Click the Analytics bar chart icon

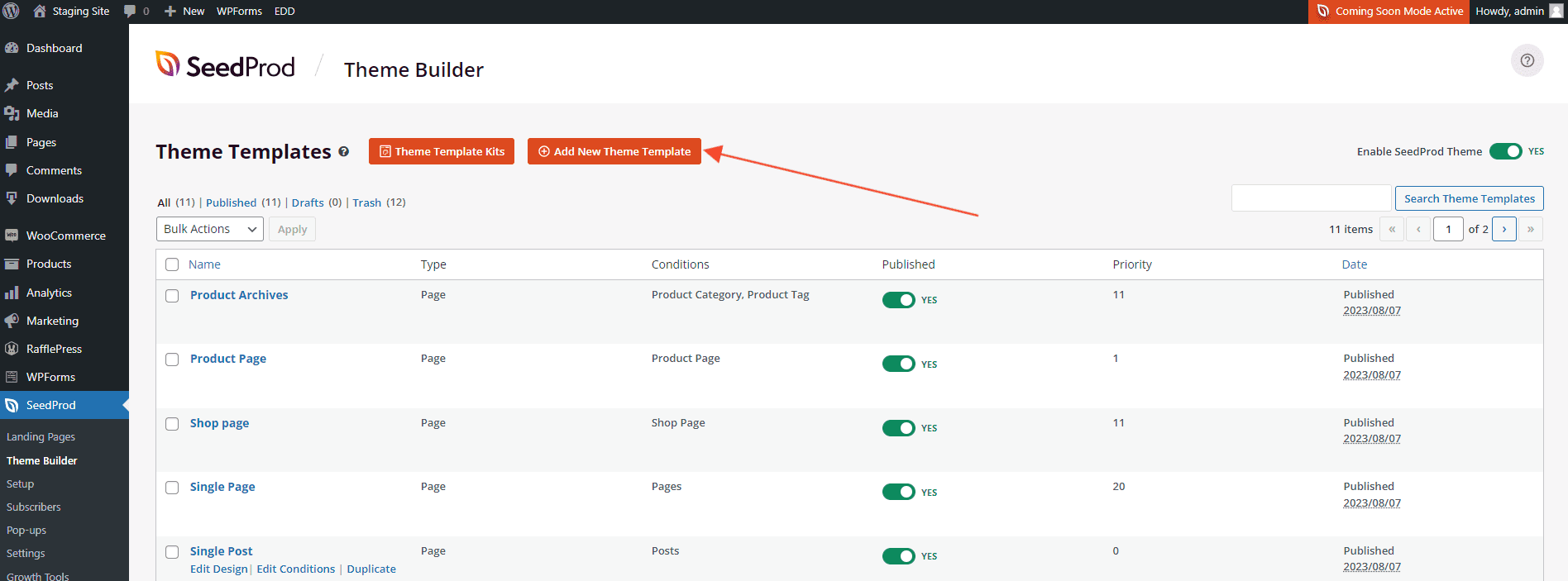click(12, 293)
